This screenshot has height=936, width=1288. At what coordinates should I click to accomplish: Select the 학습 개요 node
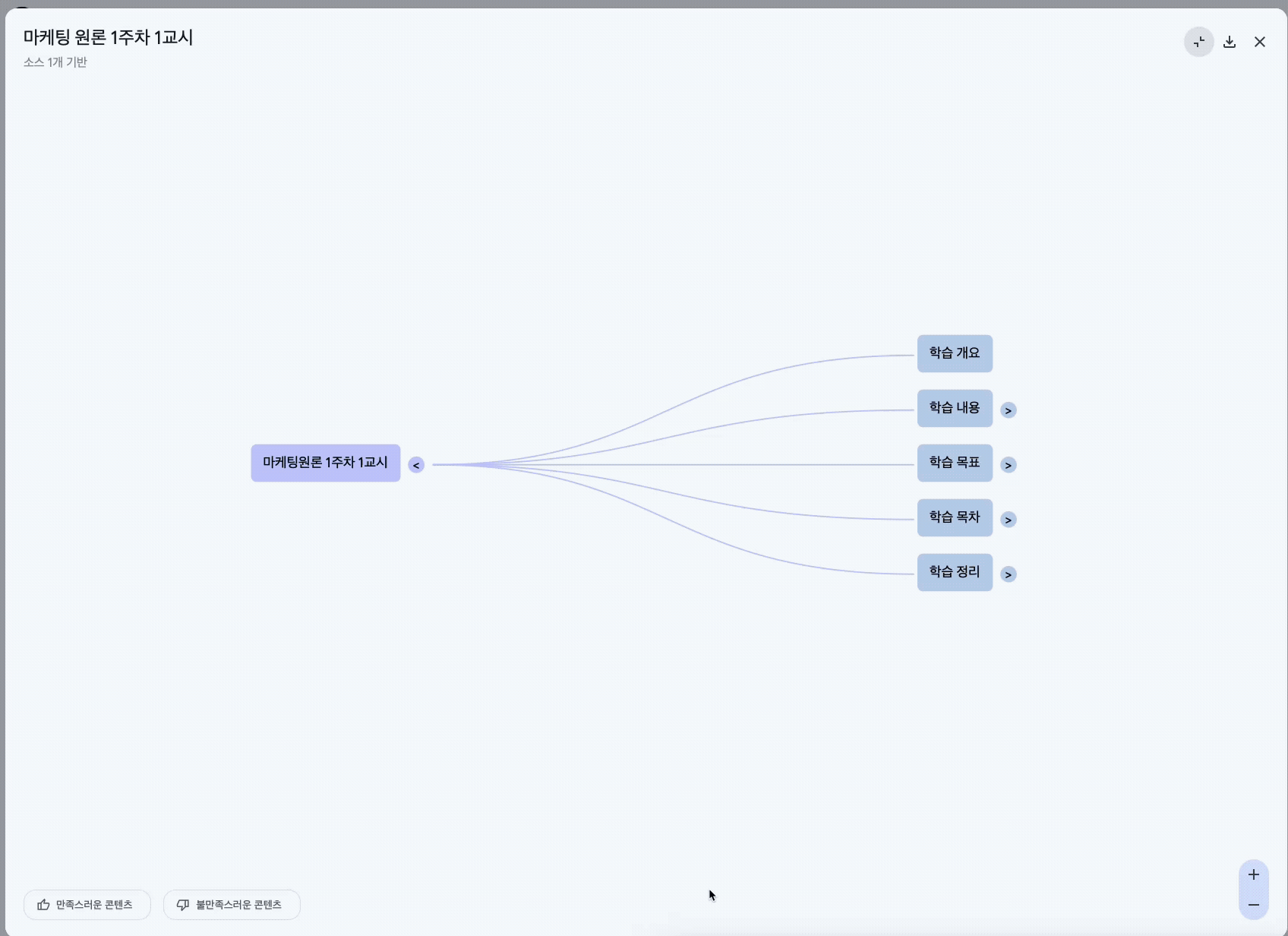955,353
